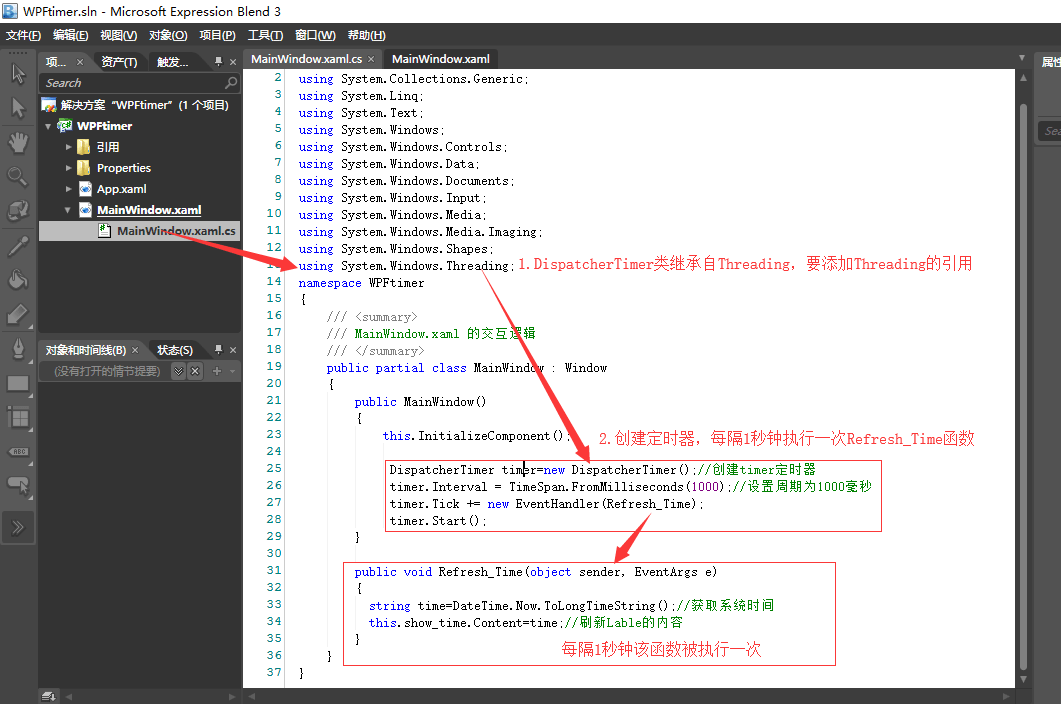
Task: Open the 窗口(W) menu
Action: (315, 35)
